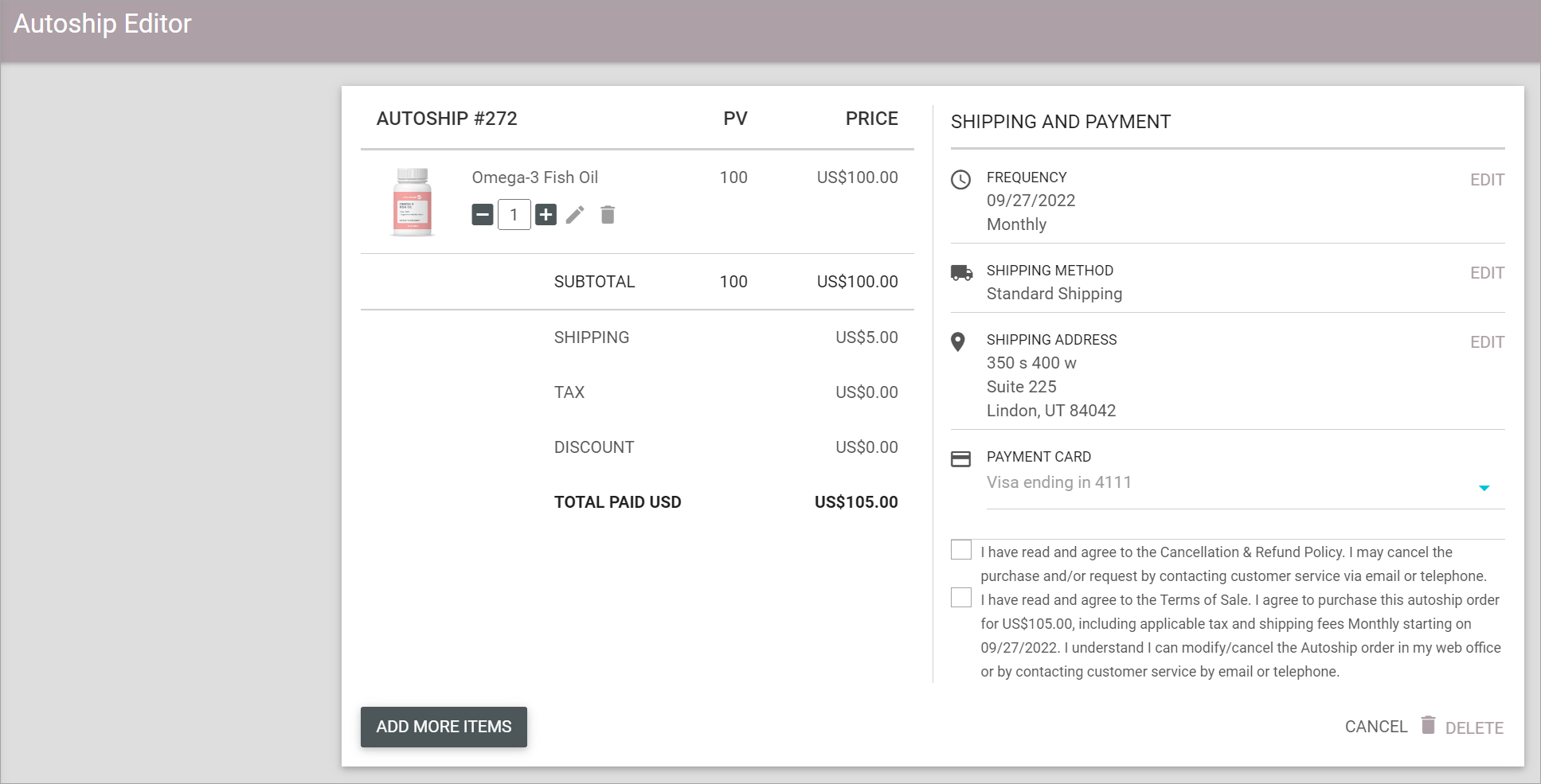Image resolution: width=1541 pixels, height=784 pixels.
Task: Click Edit next to Shipping Address
Action: point(1486,341)
